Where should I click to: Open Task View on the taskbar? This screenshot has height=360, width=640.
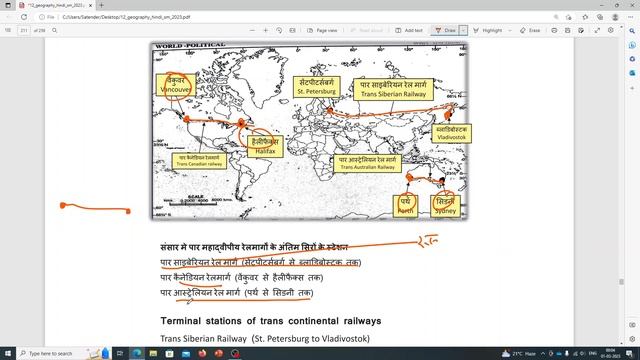pyautogui.click(x=120, y=353)
